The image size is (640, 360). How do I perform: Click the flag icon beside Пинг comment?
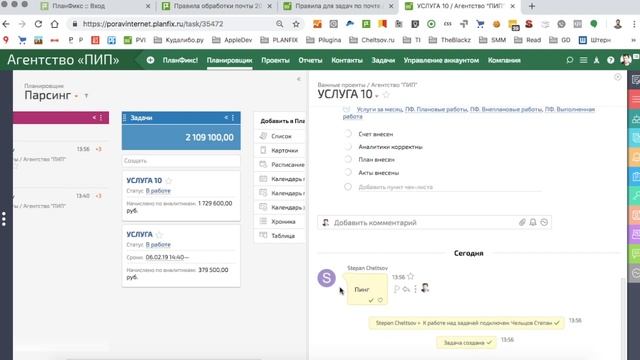[x=396, y=289]
